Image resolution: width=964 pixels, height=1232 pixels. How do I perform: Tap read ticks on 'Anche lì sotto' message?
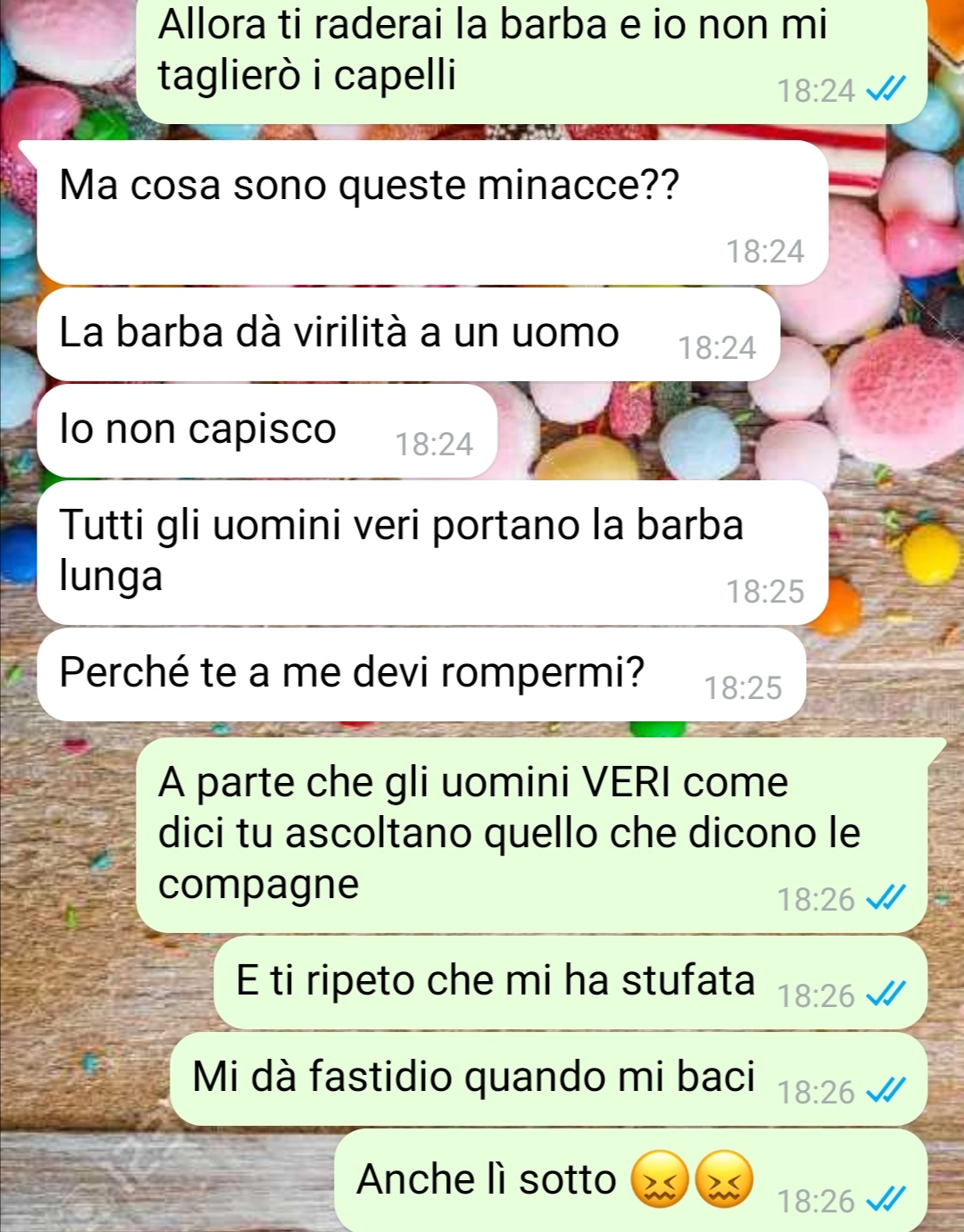point(886,1200)
